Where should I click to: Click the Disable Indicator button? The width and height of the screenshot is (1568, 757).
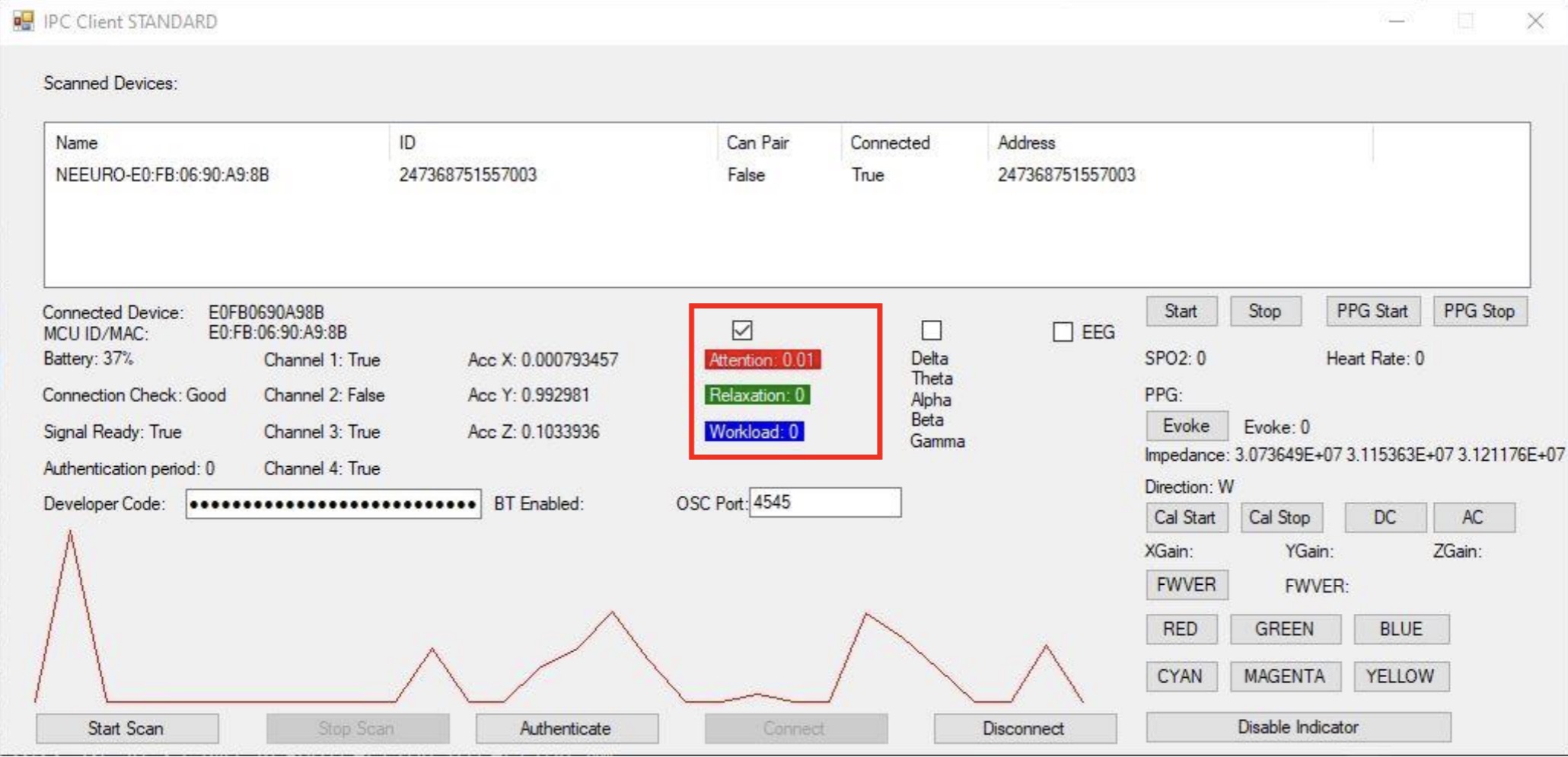coord(1298,727)
